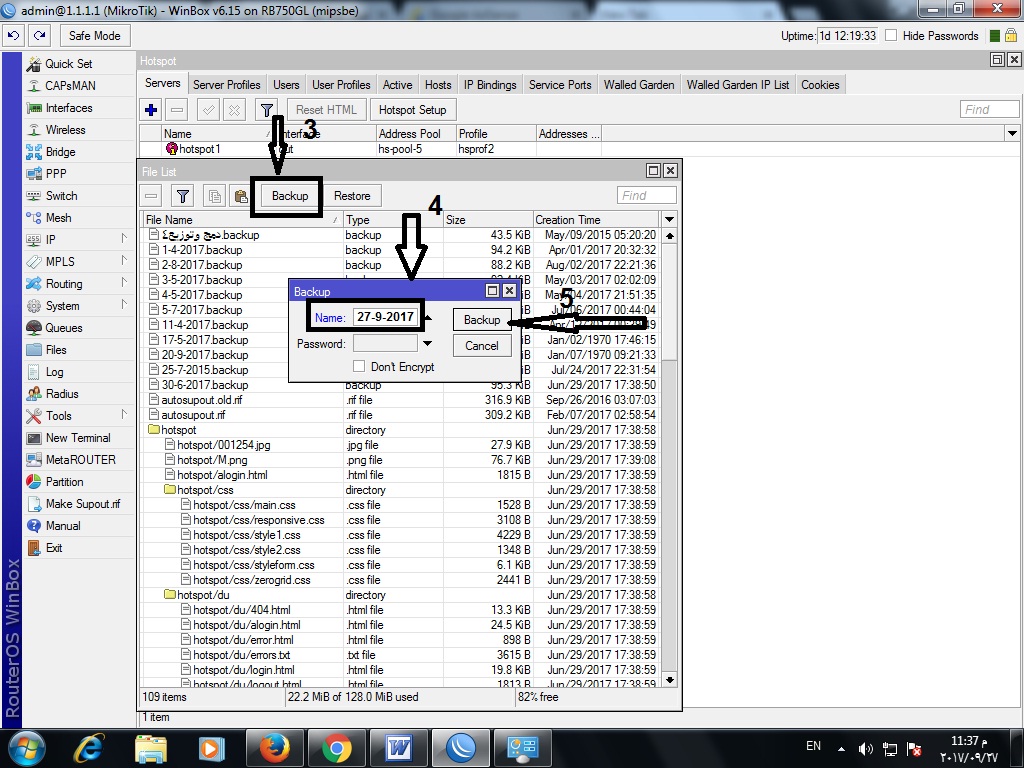This screenshot has width=1024, height=768.
Task: Switch to Active tab
Action: 397,85
